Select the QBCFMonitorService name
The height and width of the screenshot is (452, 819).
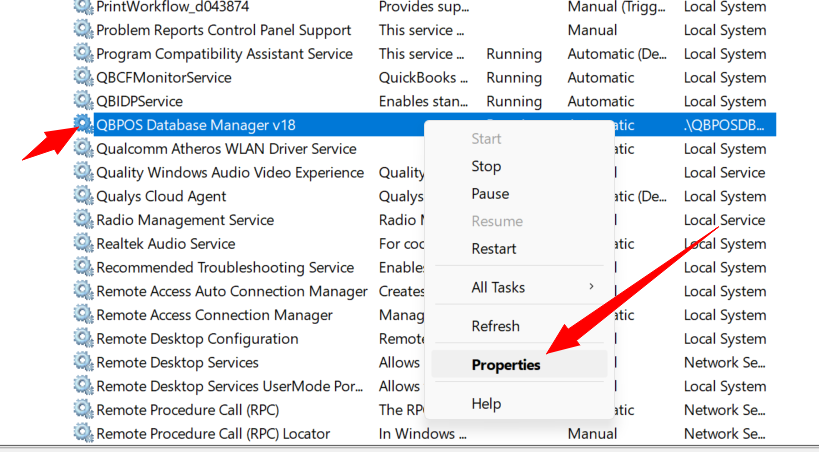[164, 78]
